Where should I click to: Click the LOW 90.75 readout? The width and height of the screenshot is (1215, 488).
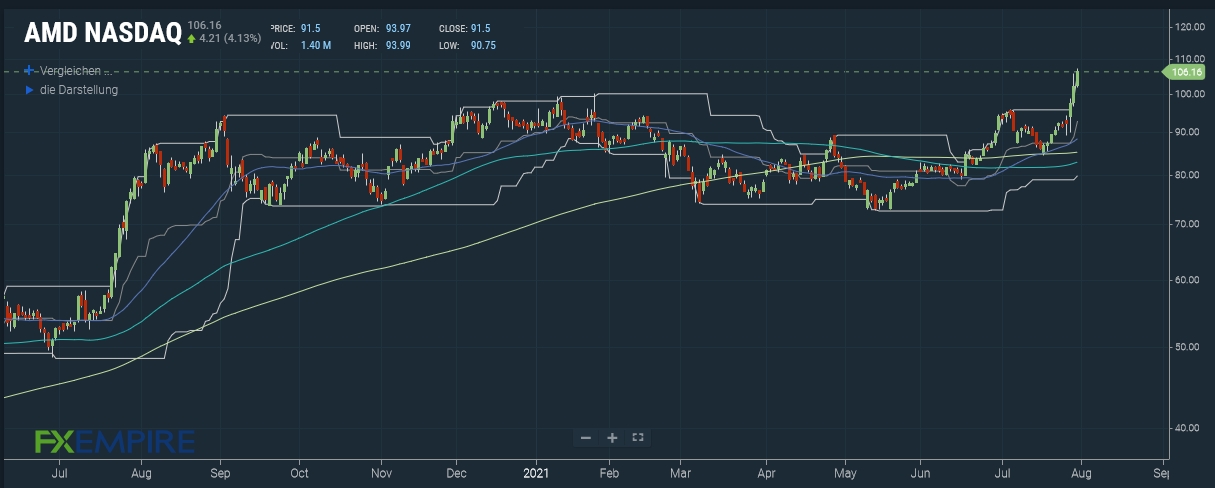(x=467, y=46)
